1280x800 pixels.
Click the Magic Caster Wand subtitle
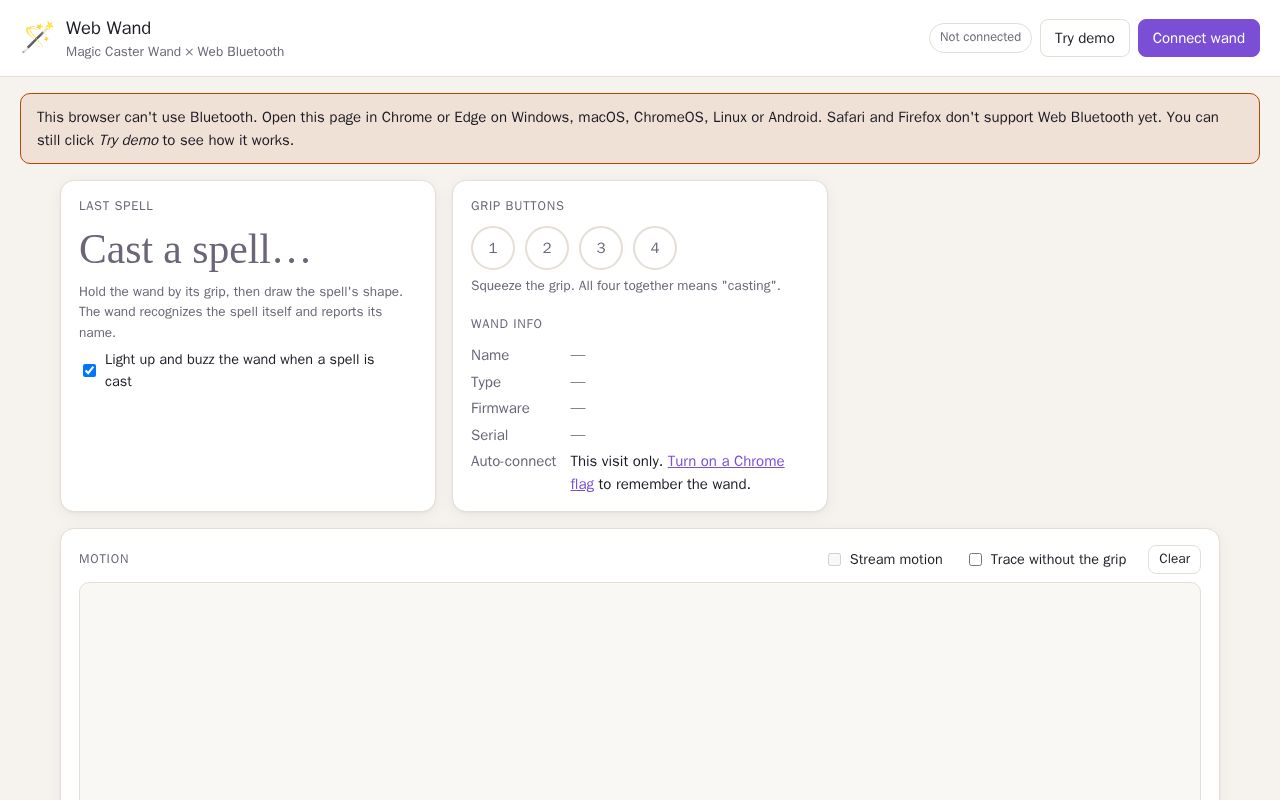click(175, 52)
